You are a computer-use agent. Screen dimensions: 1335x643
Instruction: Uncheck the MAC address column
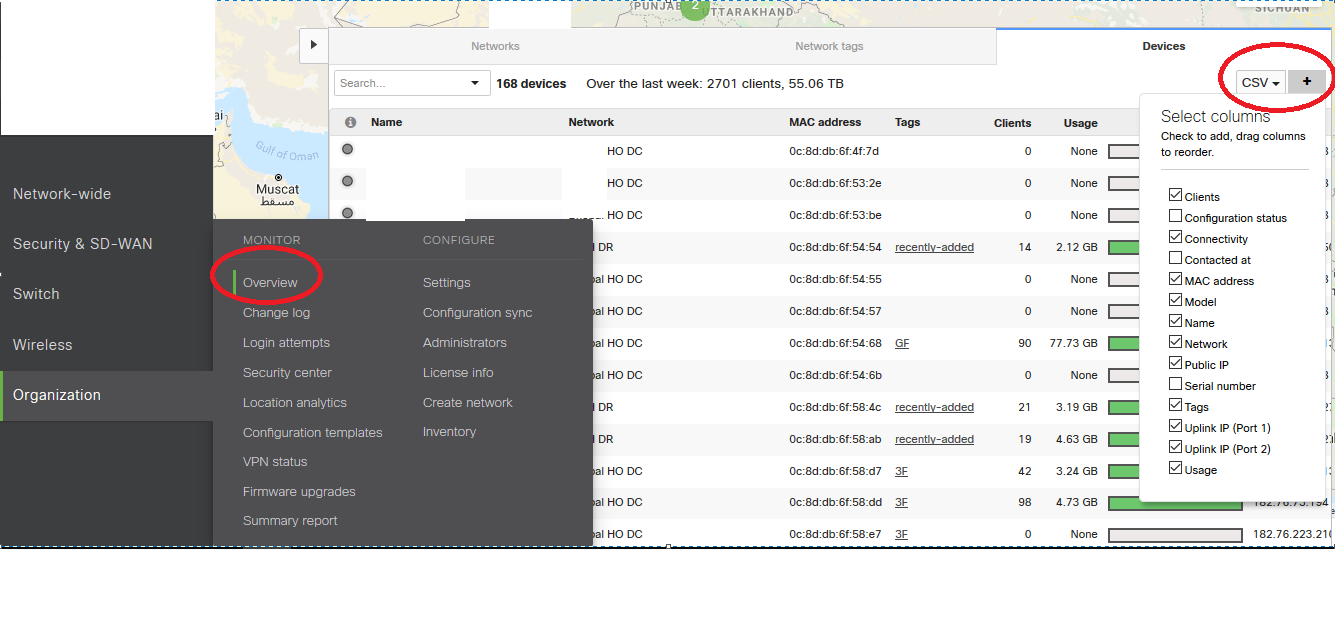(x=1175, y=280)
